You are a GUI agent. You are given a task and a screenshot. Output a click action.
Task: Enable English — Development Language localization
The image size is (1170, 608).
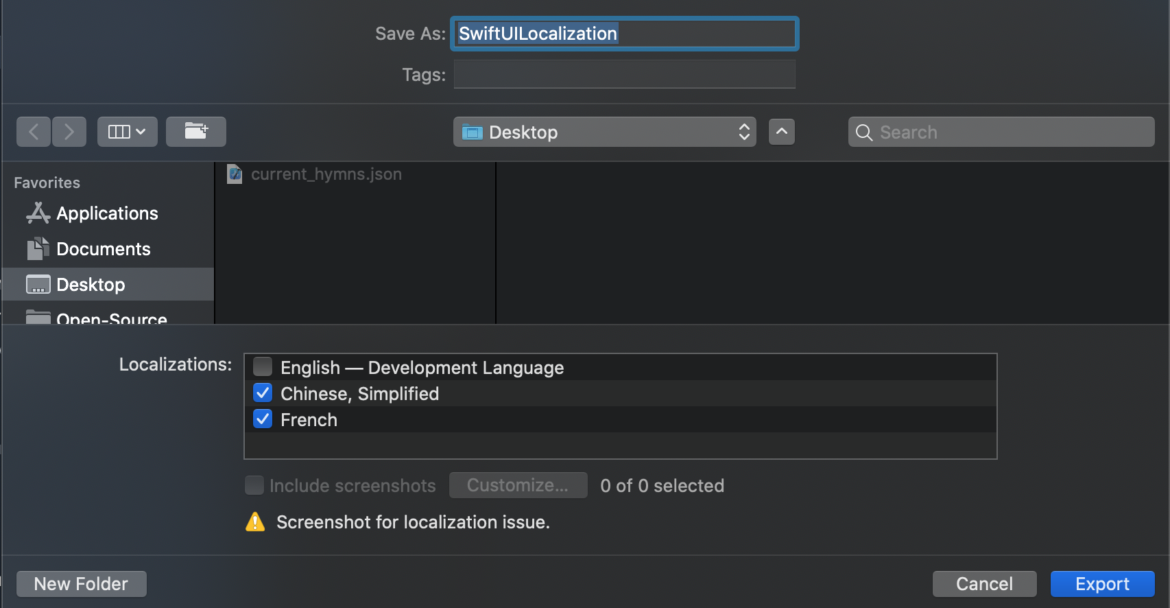(x=262, y=366)
